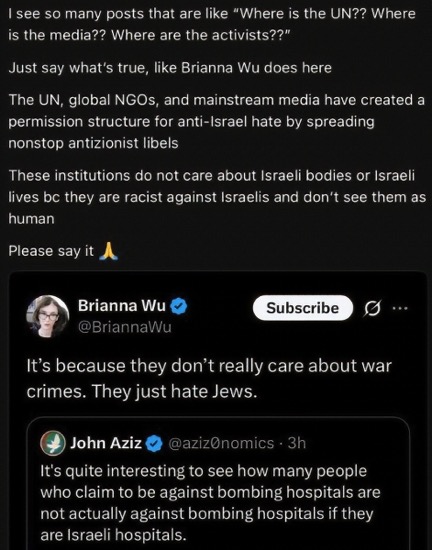
Task: Open the Grok slashed-circle icon
Action: (372, 308)
